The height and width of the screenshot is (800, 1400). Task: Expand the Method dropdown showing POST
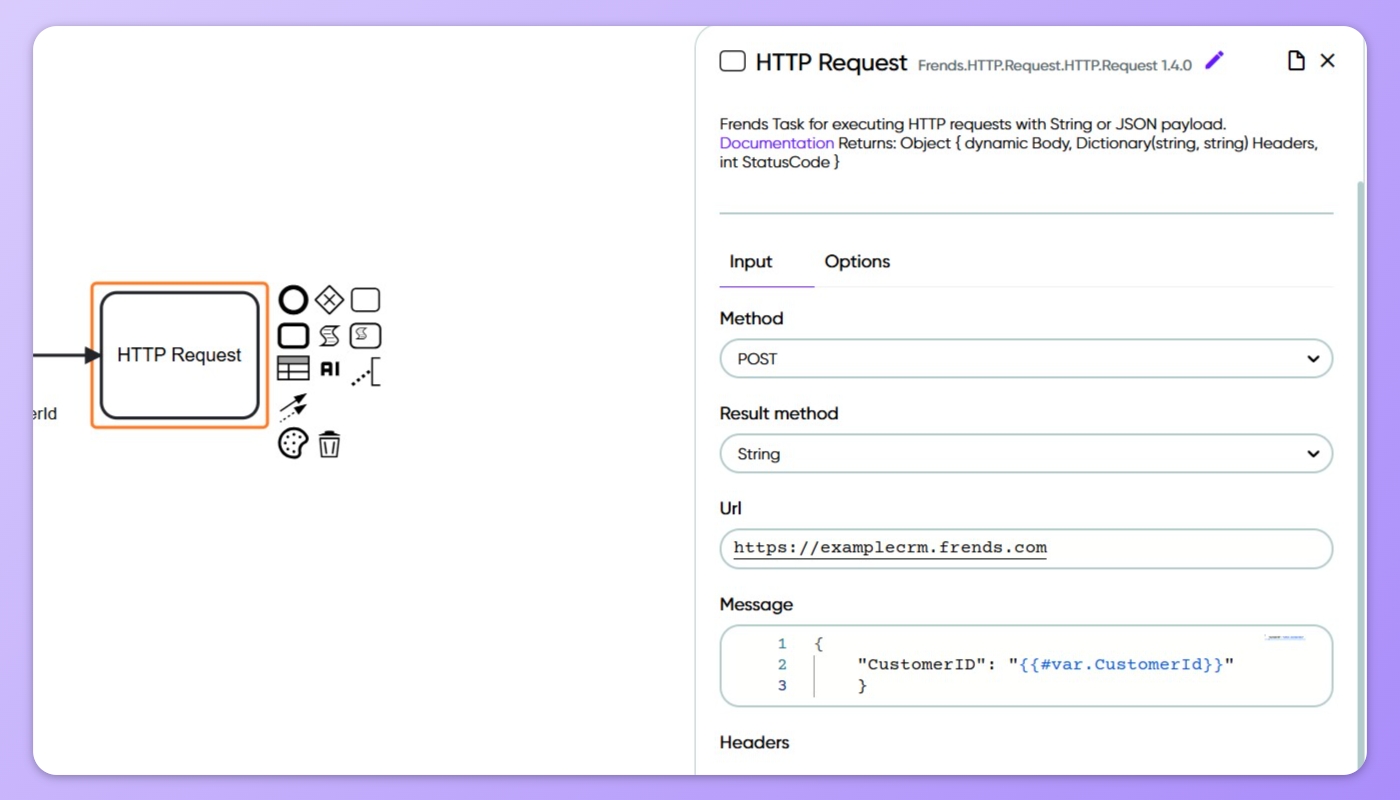(x=1025, y=359)
